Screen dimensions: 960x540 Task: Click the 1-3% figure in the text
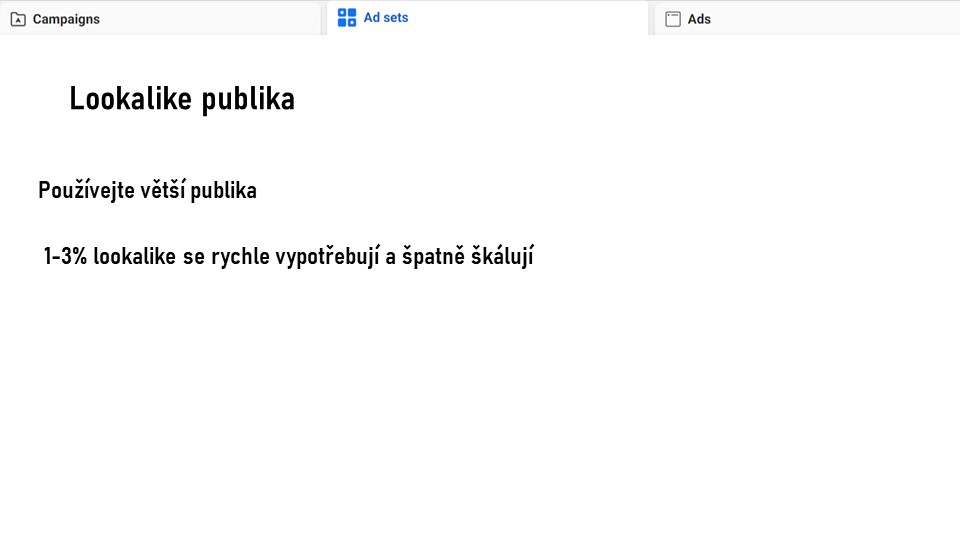[66, 256]
